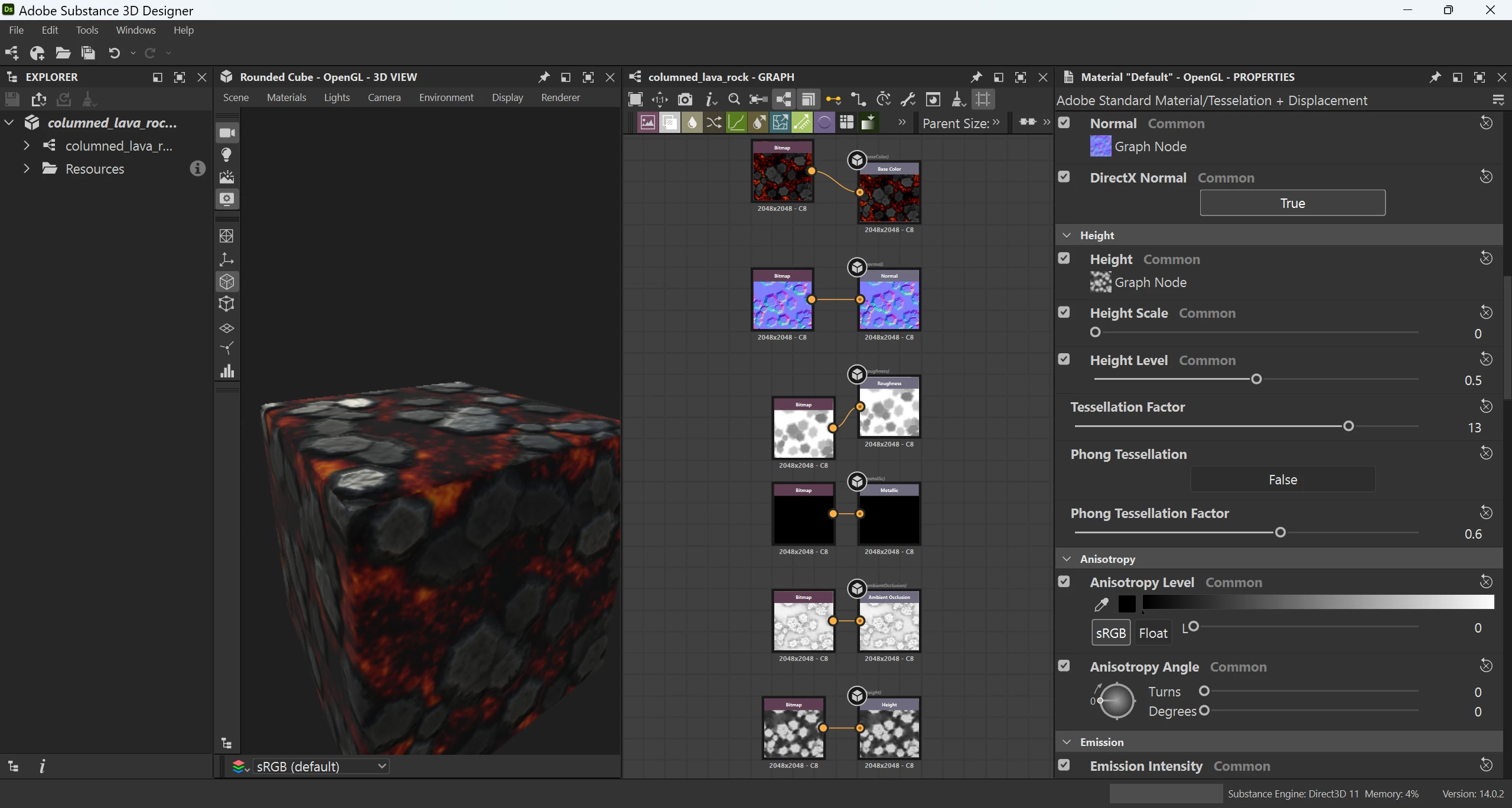Uncheck the DirectX Normal checkbox
The height and width of the screenshot is (808, 1512).
click(1064, 177)
